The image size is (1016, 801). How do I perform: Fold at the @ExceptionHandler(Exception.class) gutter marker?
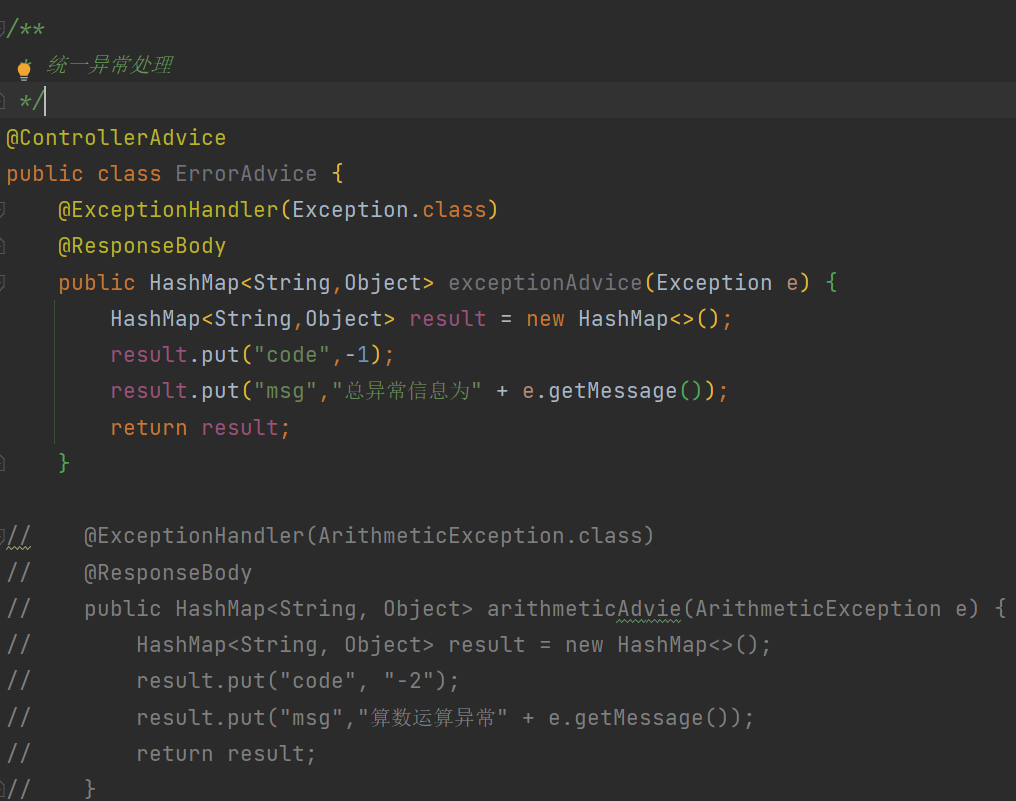pos(3,210)
